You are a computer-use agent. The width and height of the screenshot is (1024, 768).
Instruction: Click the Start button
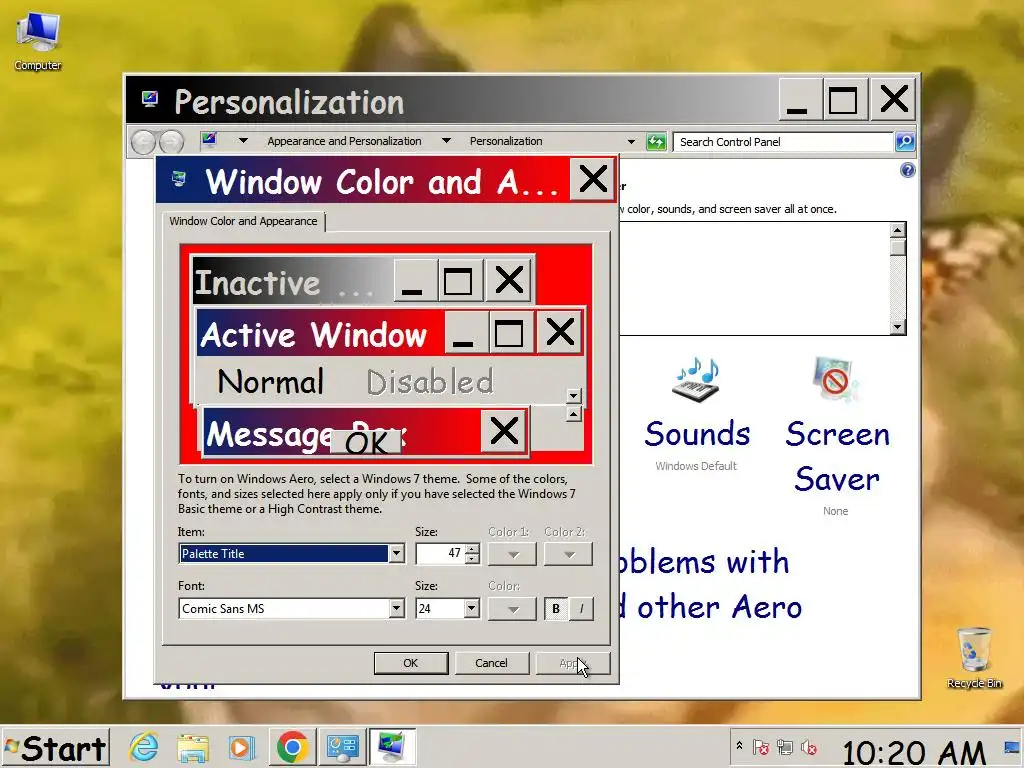(55, 748)
